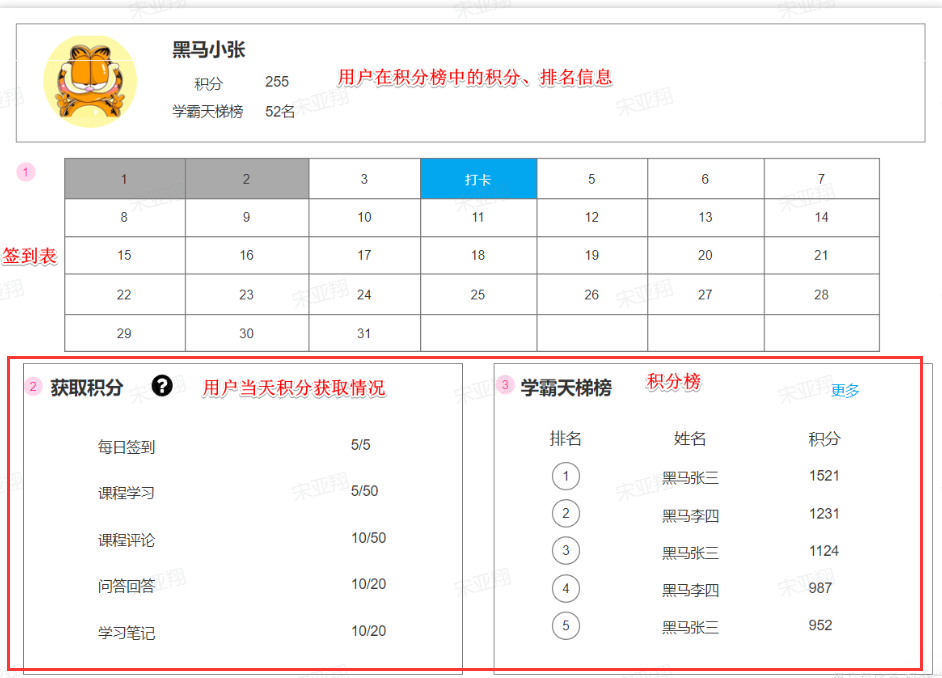Click the score 1231 in leaderboard
The height and width of the screenshot is (678, 942).
point(824,513)
